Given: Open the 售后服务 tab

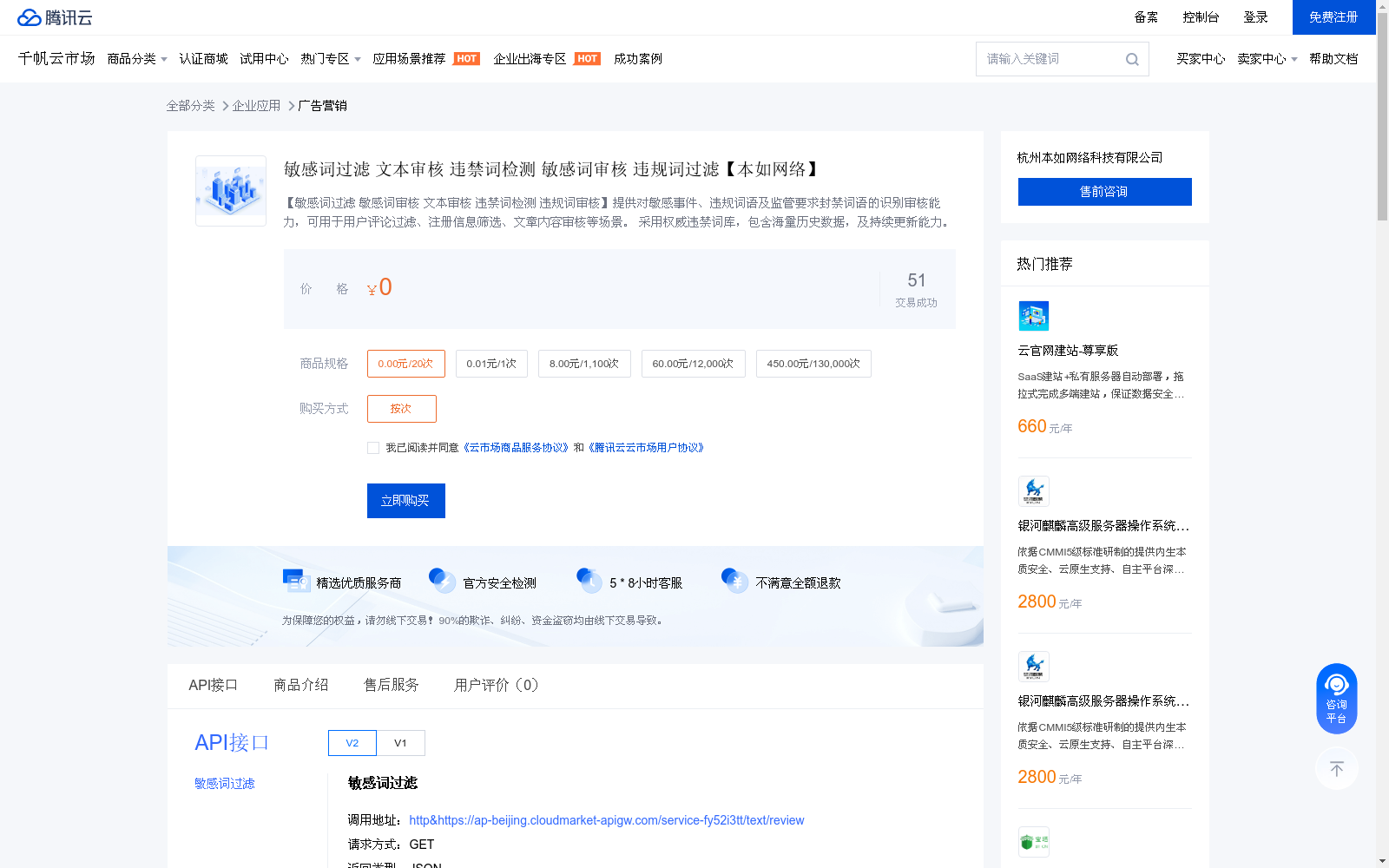Looking at the screenshot, I should point(392,685).
